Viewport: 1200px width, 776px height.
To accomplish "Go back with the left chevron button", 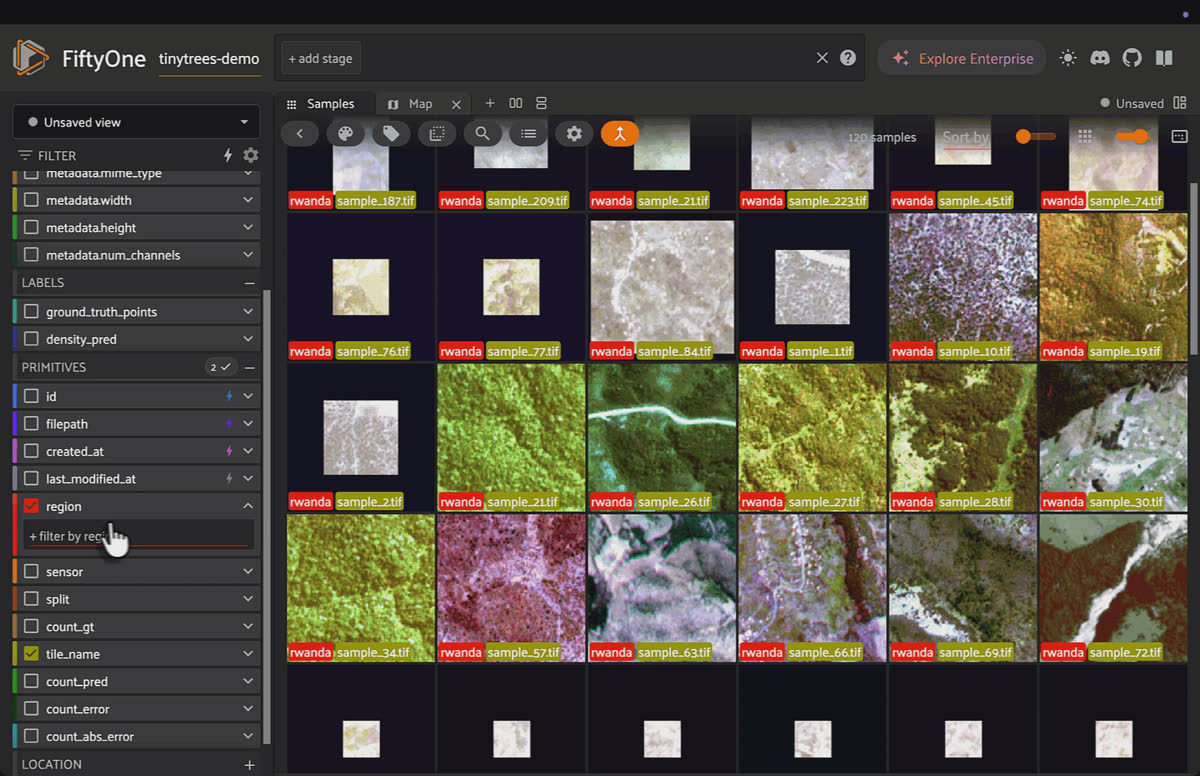I will [300, 134].
